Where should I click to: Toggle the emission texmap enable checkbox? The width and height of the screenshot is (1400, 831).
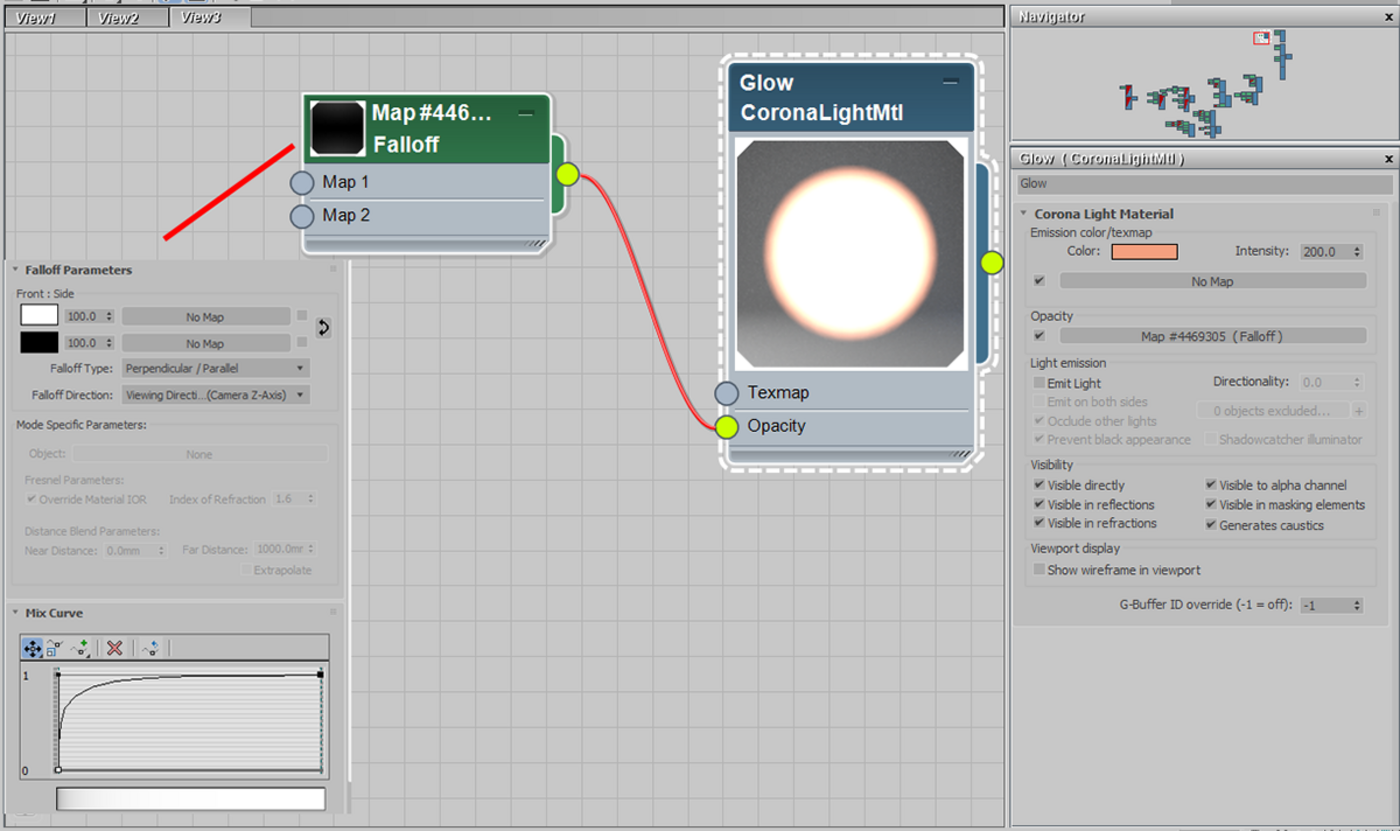[1039, 281]
